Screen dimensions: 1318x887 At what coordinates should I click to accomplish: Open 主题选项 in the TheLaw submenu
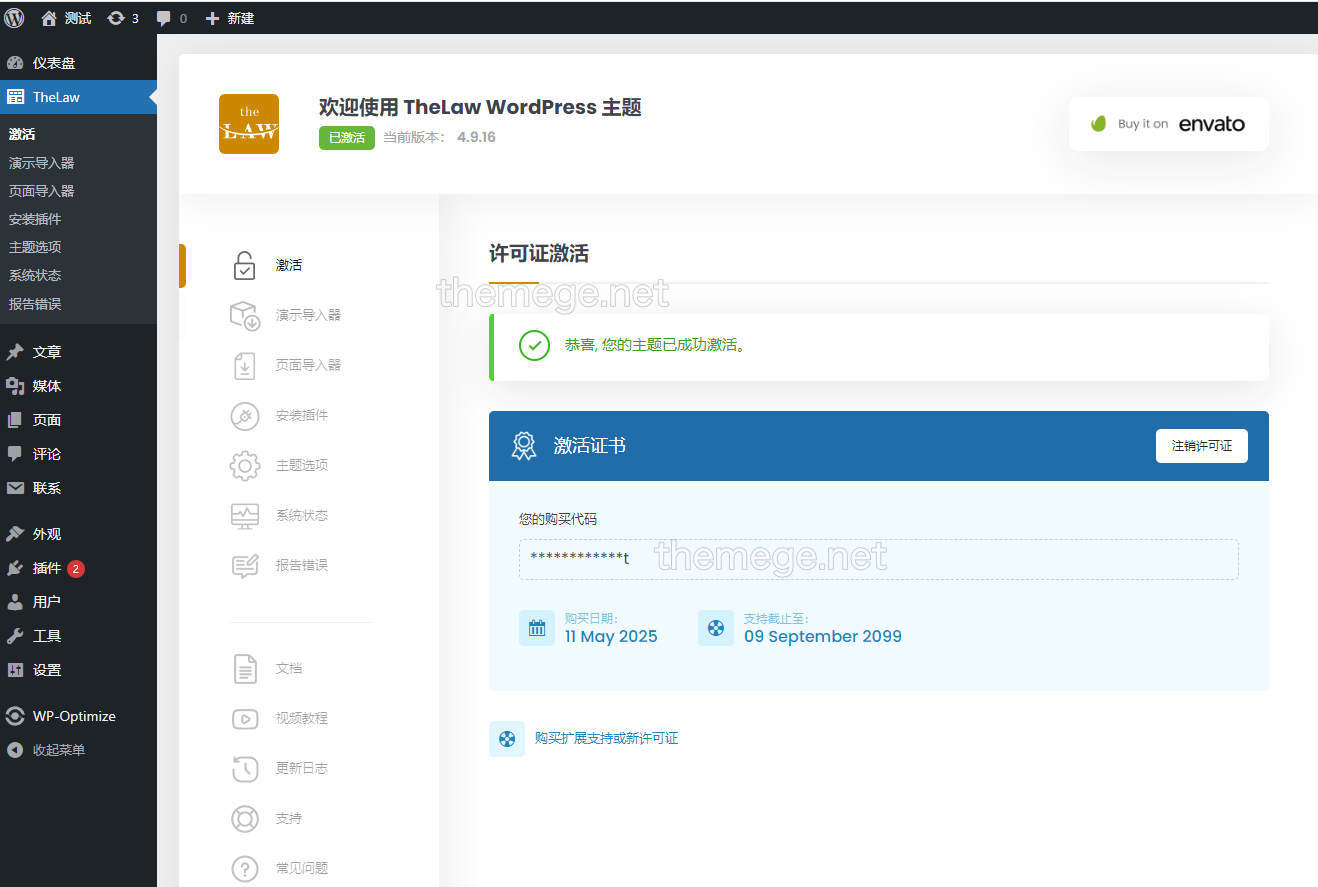click(x=35, y=247)
